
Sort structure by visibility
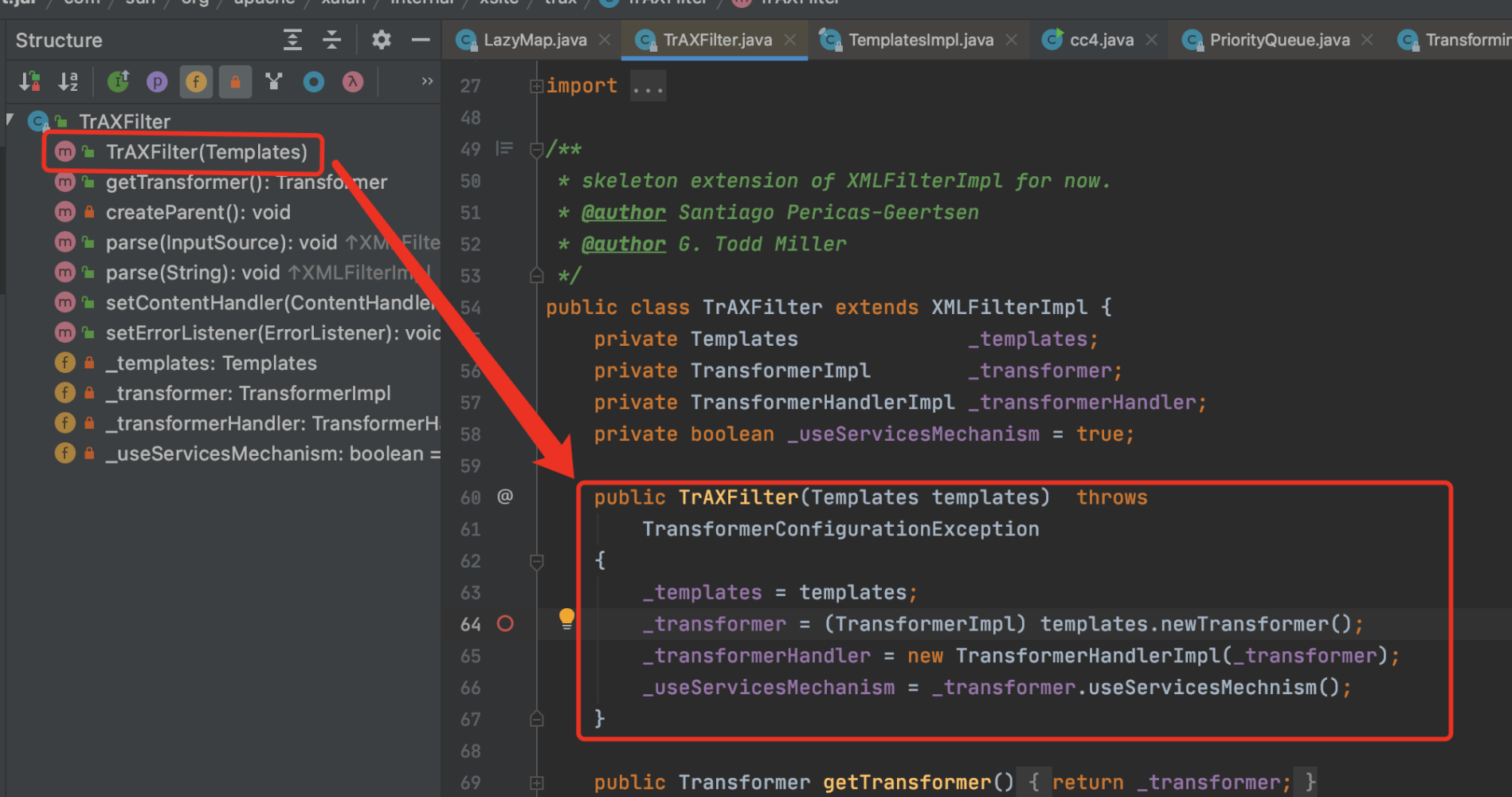point(29,81)
